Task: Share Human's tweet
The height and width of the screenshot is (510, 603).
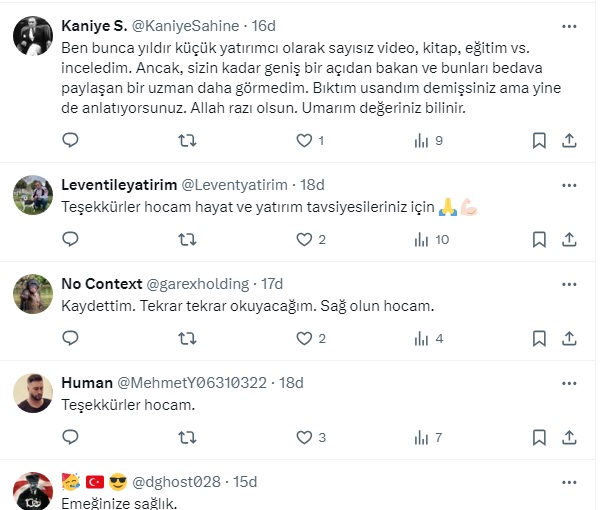Action: (x=569, y=437)
